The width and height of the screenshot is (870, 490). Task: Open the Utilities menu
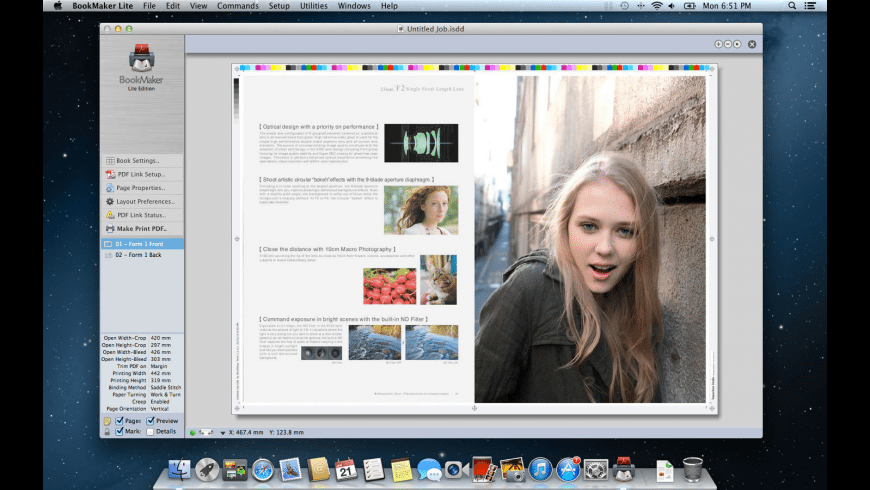[x=313, y=6]
